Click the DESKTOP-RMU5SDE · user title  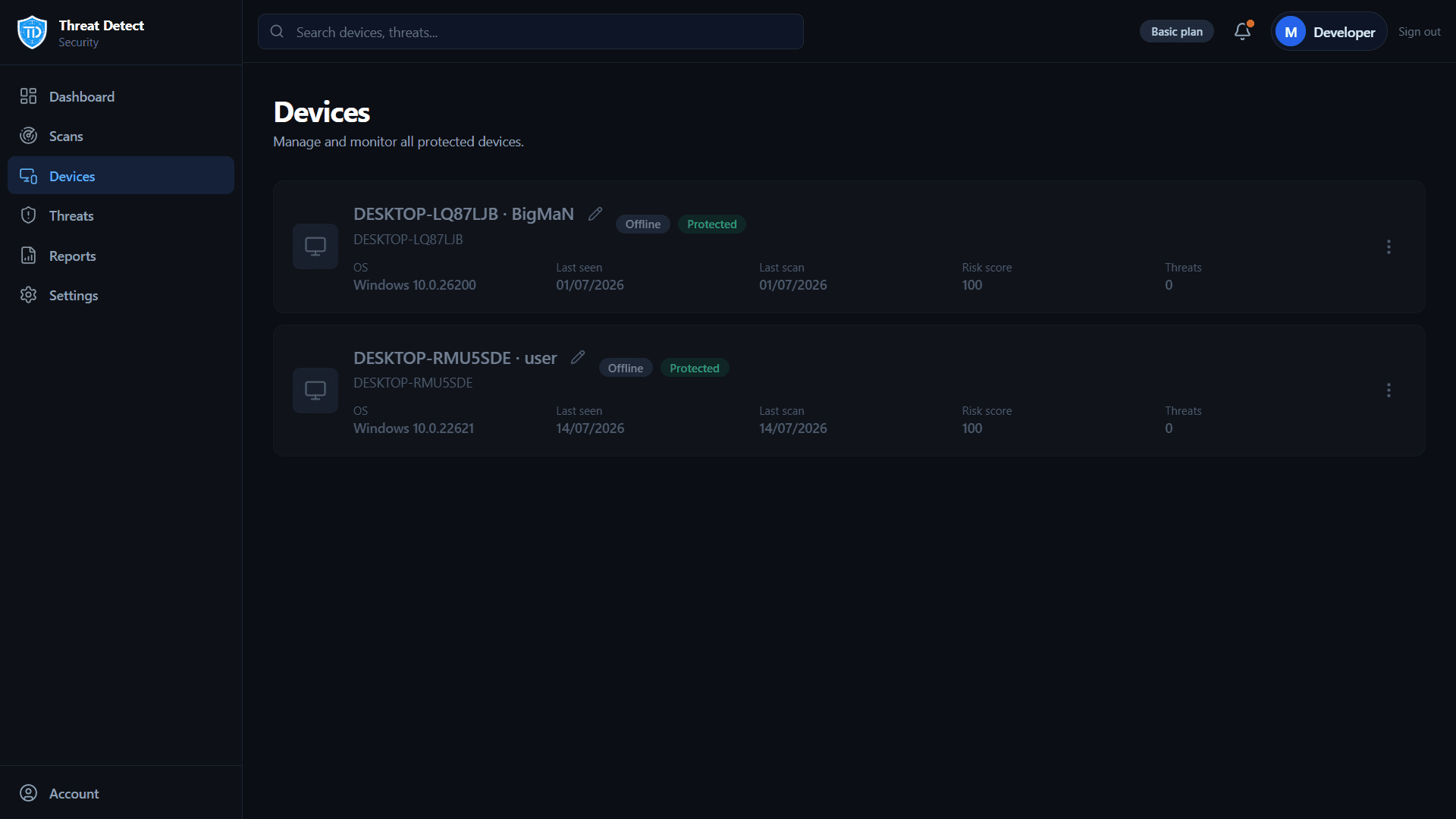(x=455, y=358)
